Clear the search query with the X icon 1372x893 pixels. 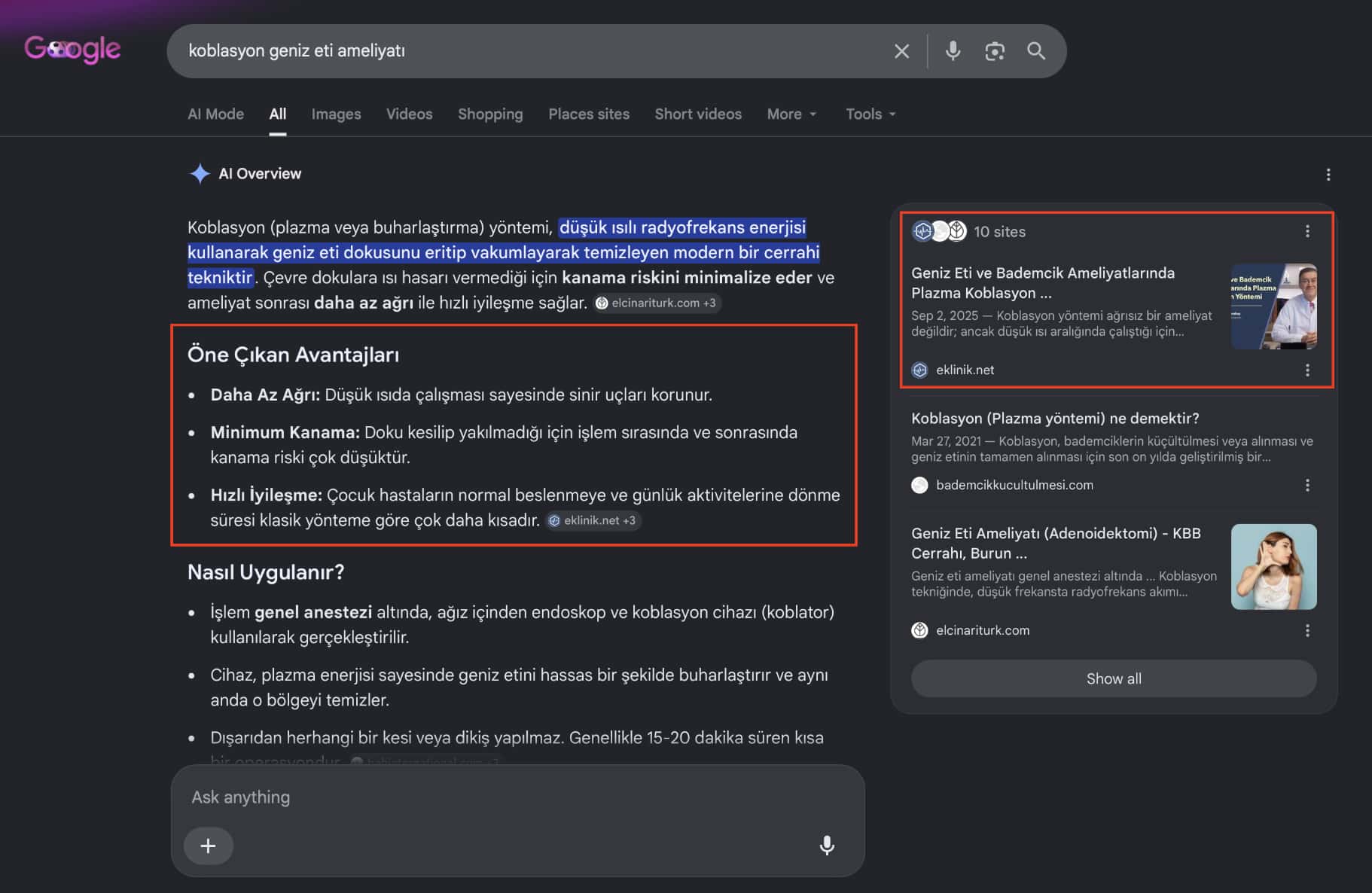tap(901, 51)
